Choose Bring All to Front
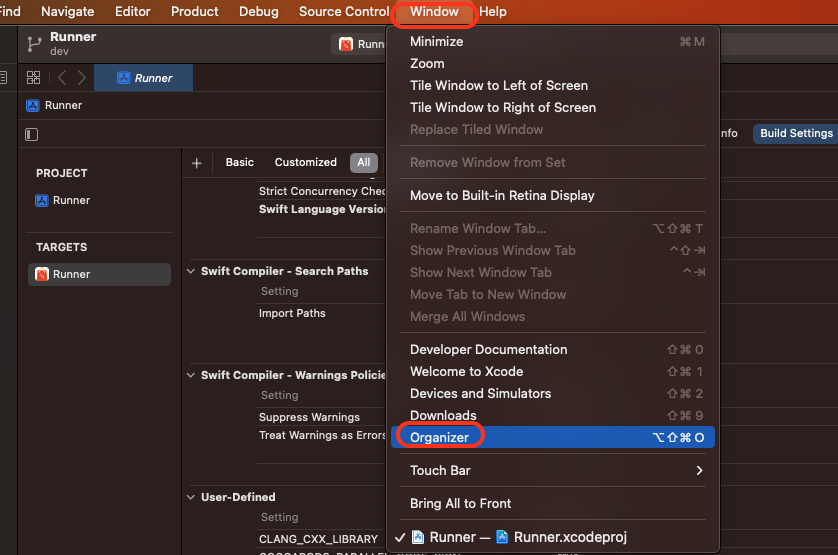Image resolution: width=838 pixels, height=555 pixels. [553, 504]
